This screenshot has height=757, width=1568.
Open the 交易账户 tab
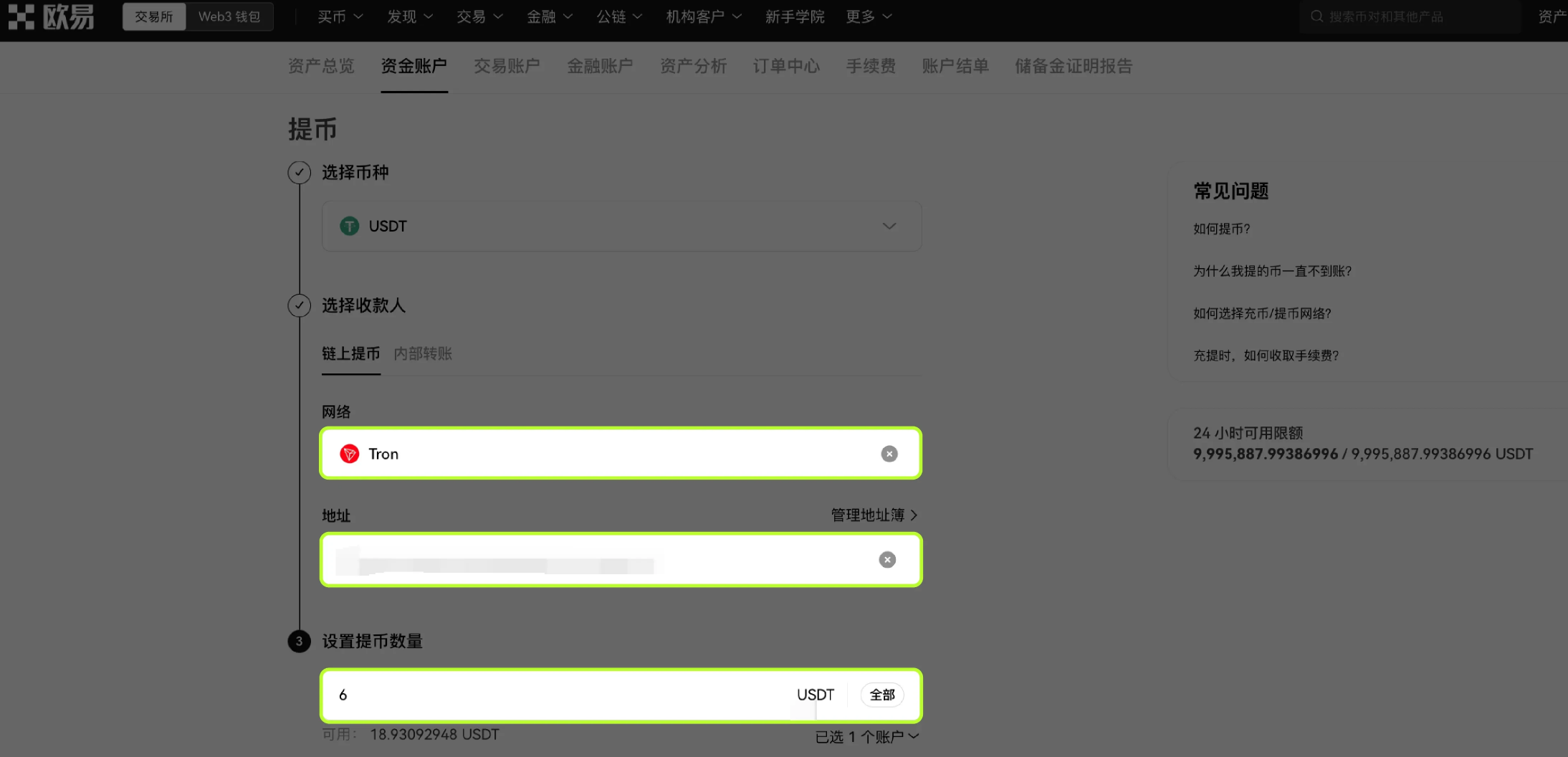tap(507, 66)
